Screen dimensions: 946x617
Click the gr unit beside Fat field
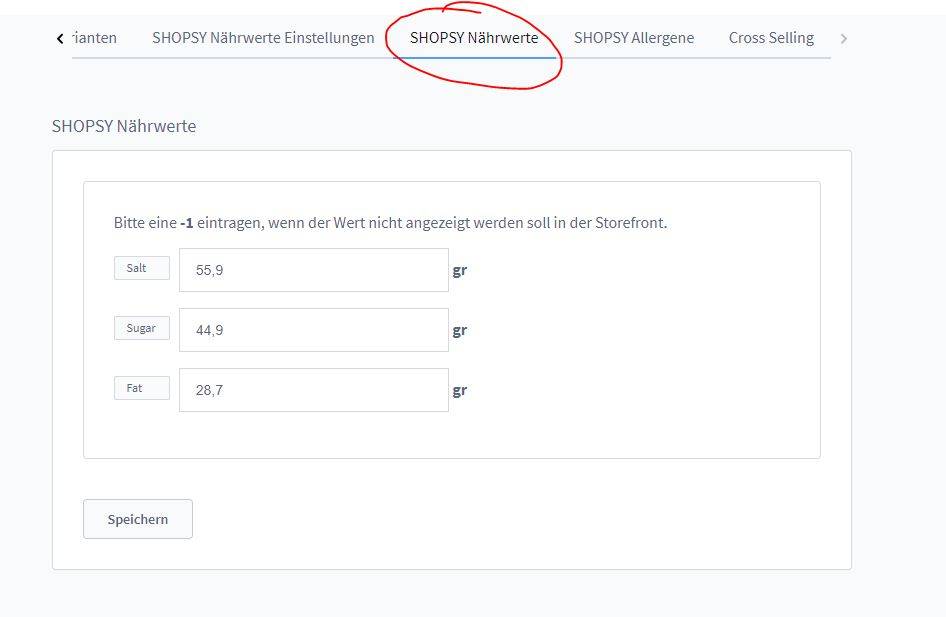coord(460,391)
